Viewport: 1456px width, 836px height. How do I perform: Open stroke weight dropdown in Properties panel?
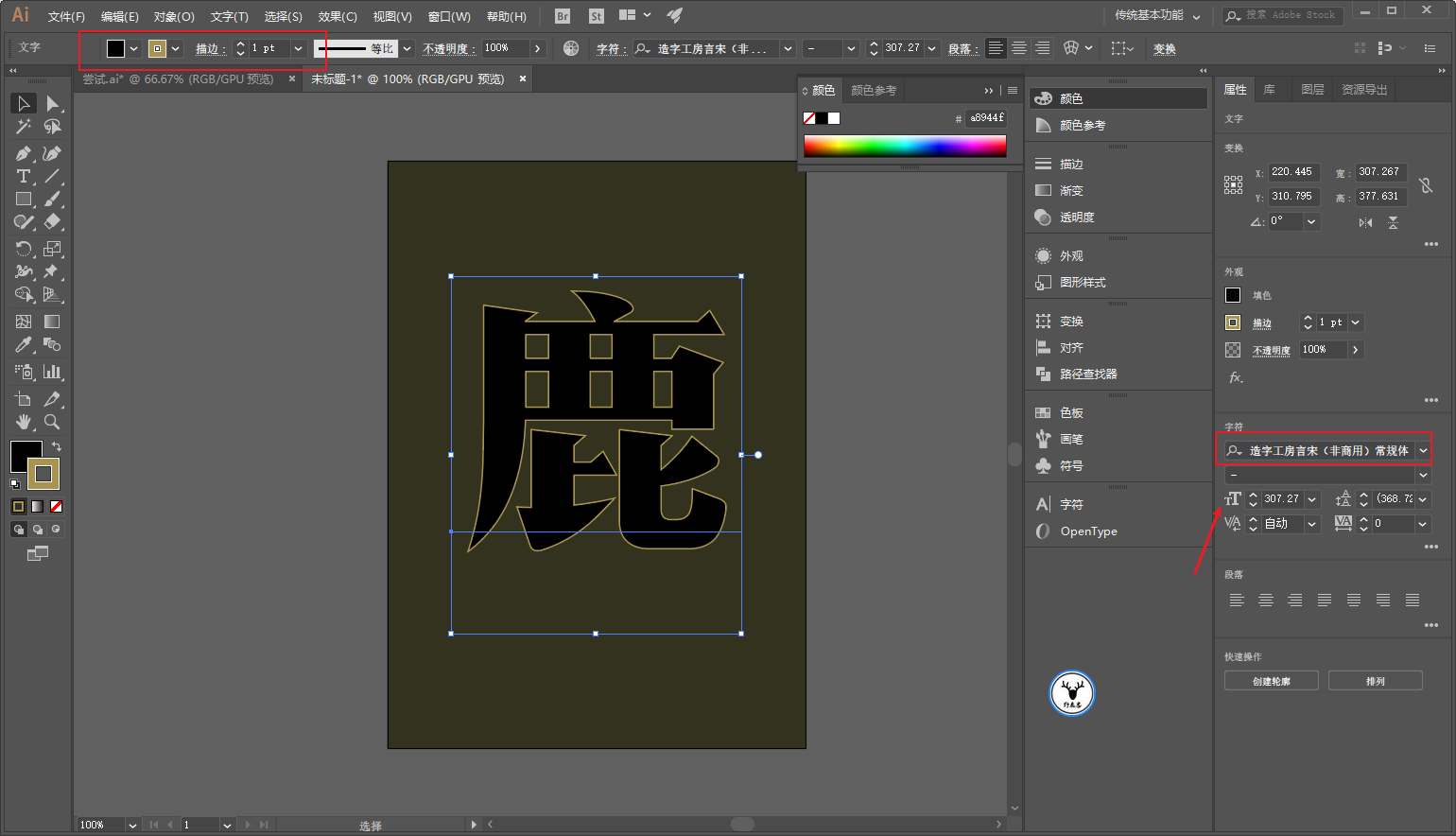1356,322
